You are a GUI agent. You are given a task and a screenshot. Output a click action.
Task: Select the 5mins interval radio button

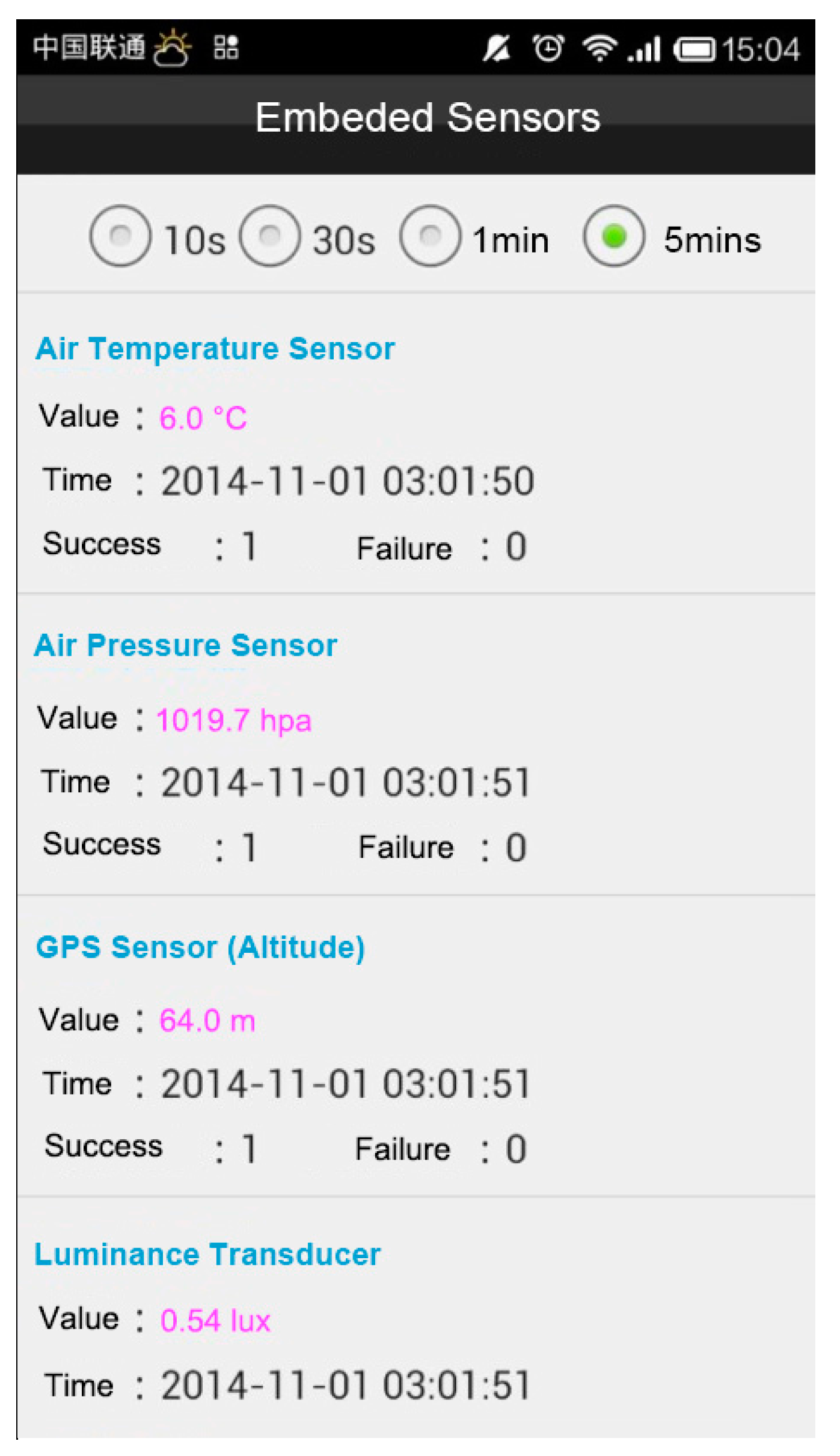pyautogui.click(x=614, y=236)
